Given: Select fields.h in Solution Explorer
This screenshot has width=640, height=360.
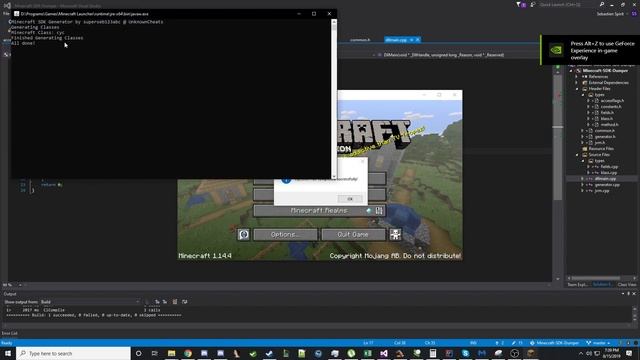Looking at the screenshot, I should click(607, 113).
